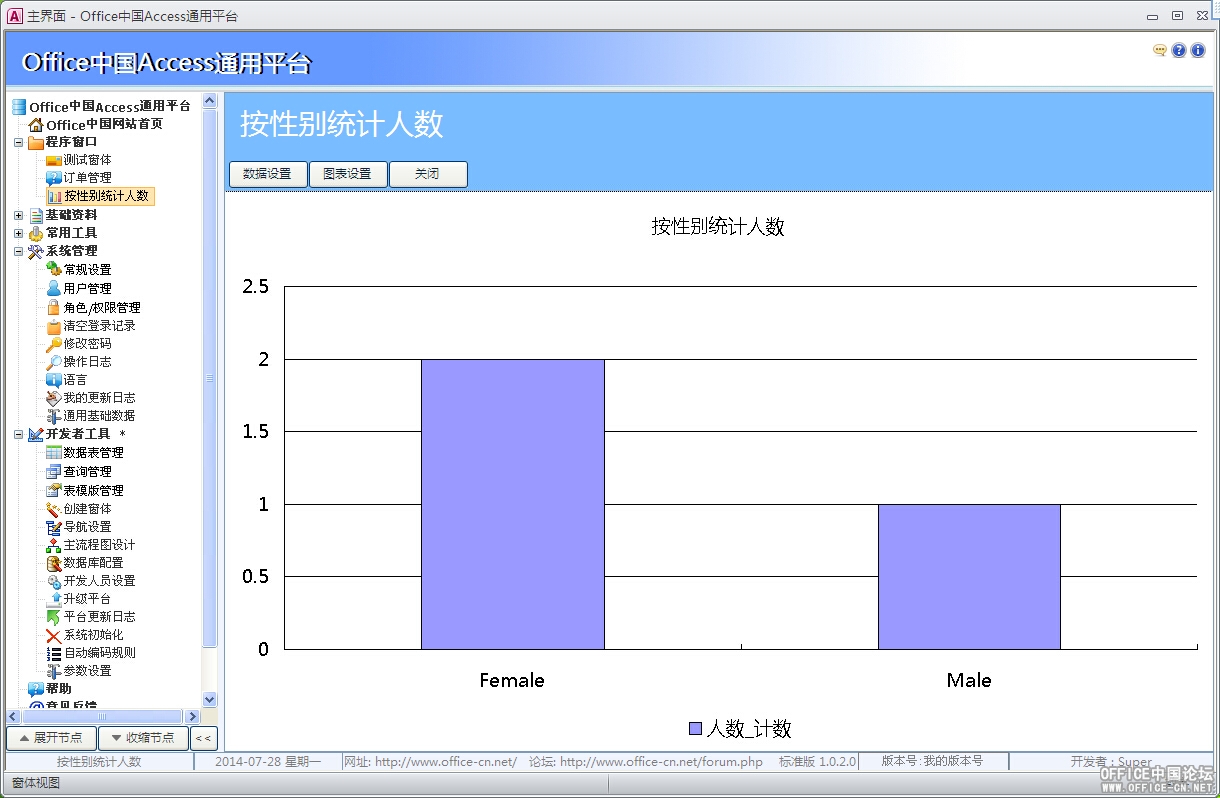Click the 角色/权限管理 lock icon
The height and width of the screenshot is (798, 1220).
tap(54, 307)
